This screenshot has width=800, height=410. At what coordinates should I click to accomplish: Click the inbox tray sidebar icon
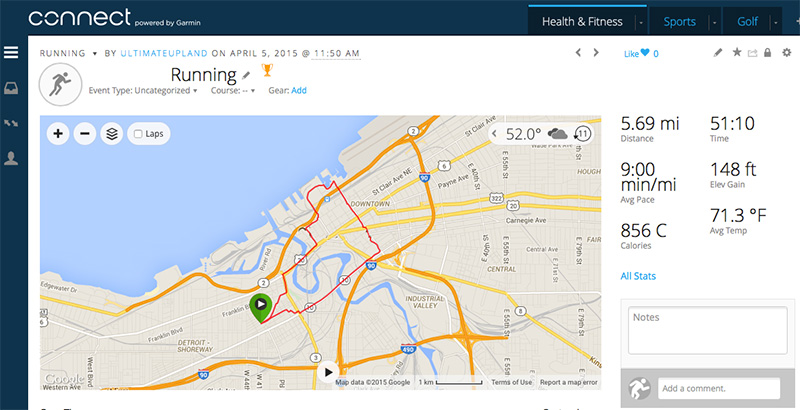coord(11,88)
